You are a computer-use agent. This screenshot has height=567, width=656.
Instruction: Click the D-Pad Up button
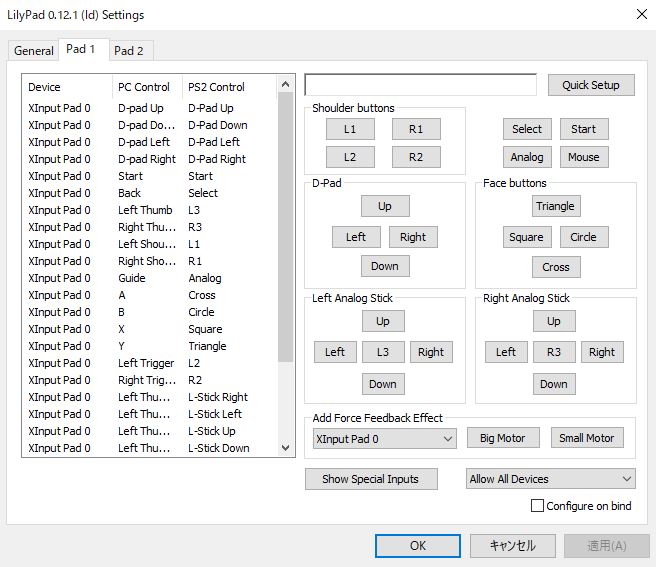point(384,206)
